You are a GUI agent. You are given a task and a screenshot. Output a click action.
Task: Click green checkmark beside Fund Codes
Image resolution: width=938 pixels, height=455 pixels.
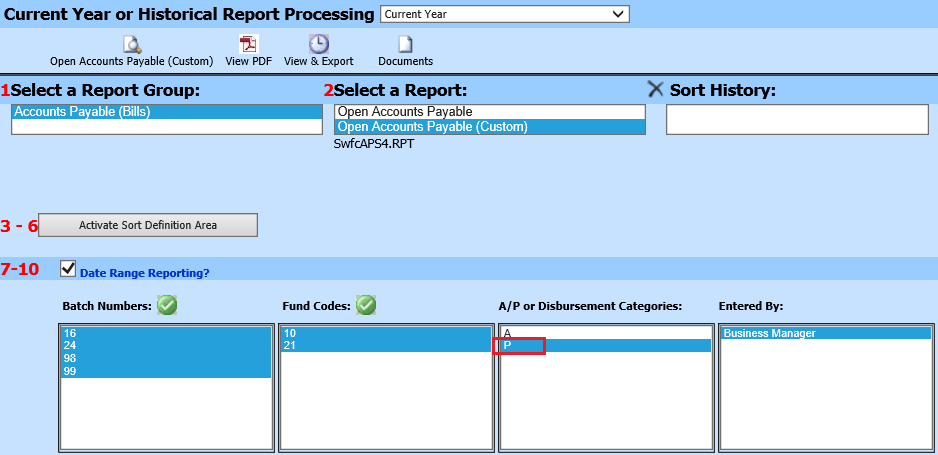pyautogui.click(x=366, y=305)
